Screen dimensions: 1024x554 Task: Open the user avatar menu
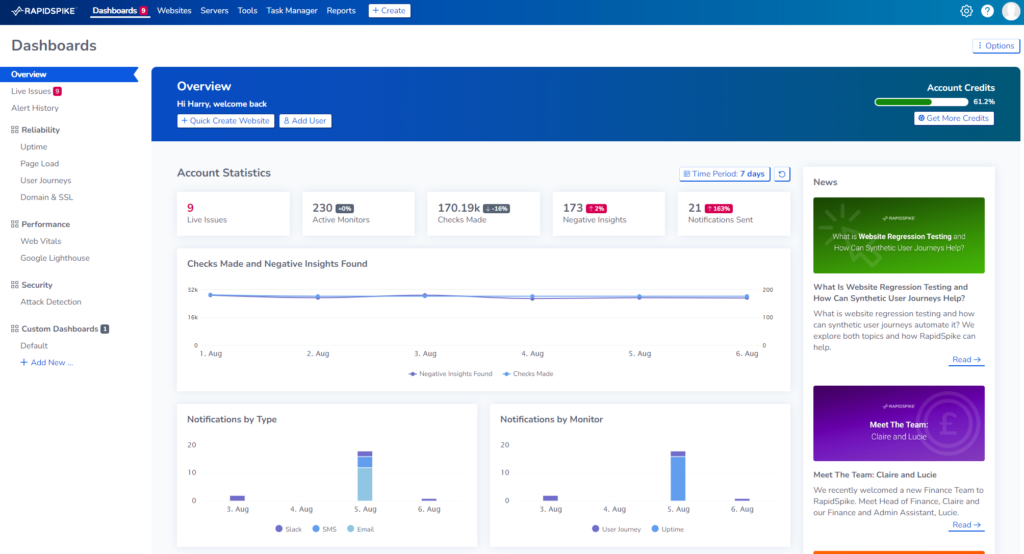1011,11
